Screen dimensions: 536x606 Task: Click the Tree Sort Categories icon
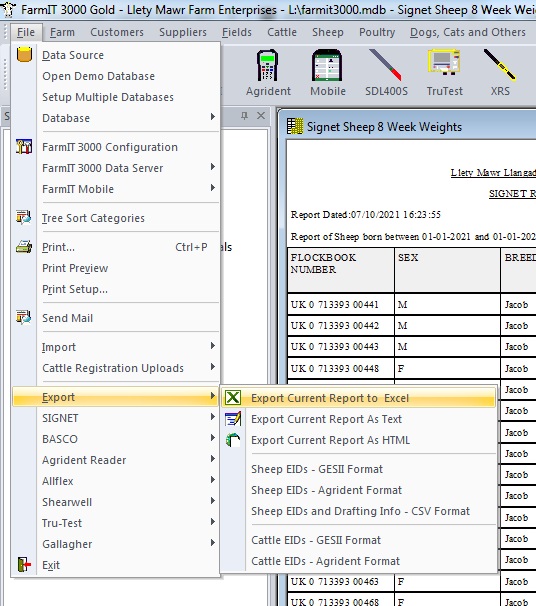point(24,218)
